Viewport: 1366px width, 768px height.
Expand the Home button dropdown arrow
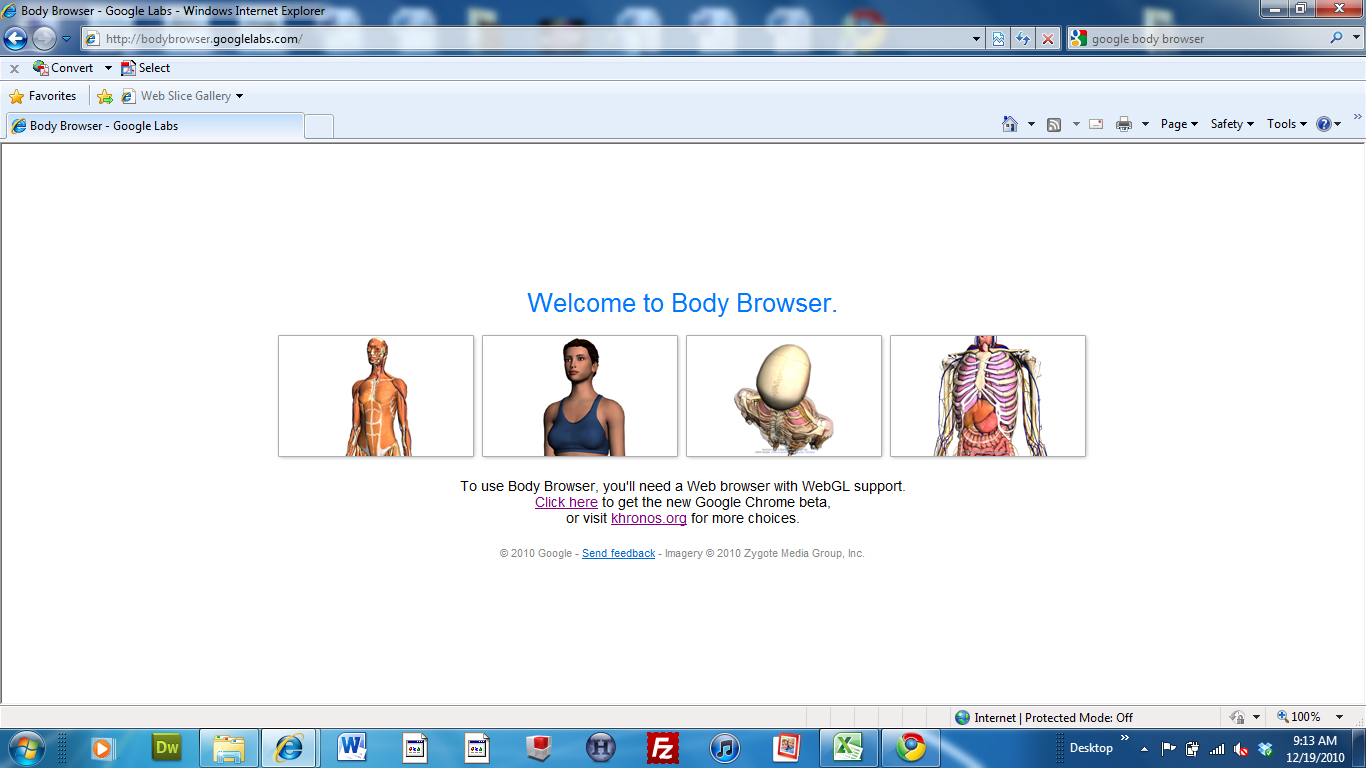pyautogui.click(x=1031, y=124)
